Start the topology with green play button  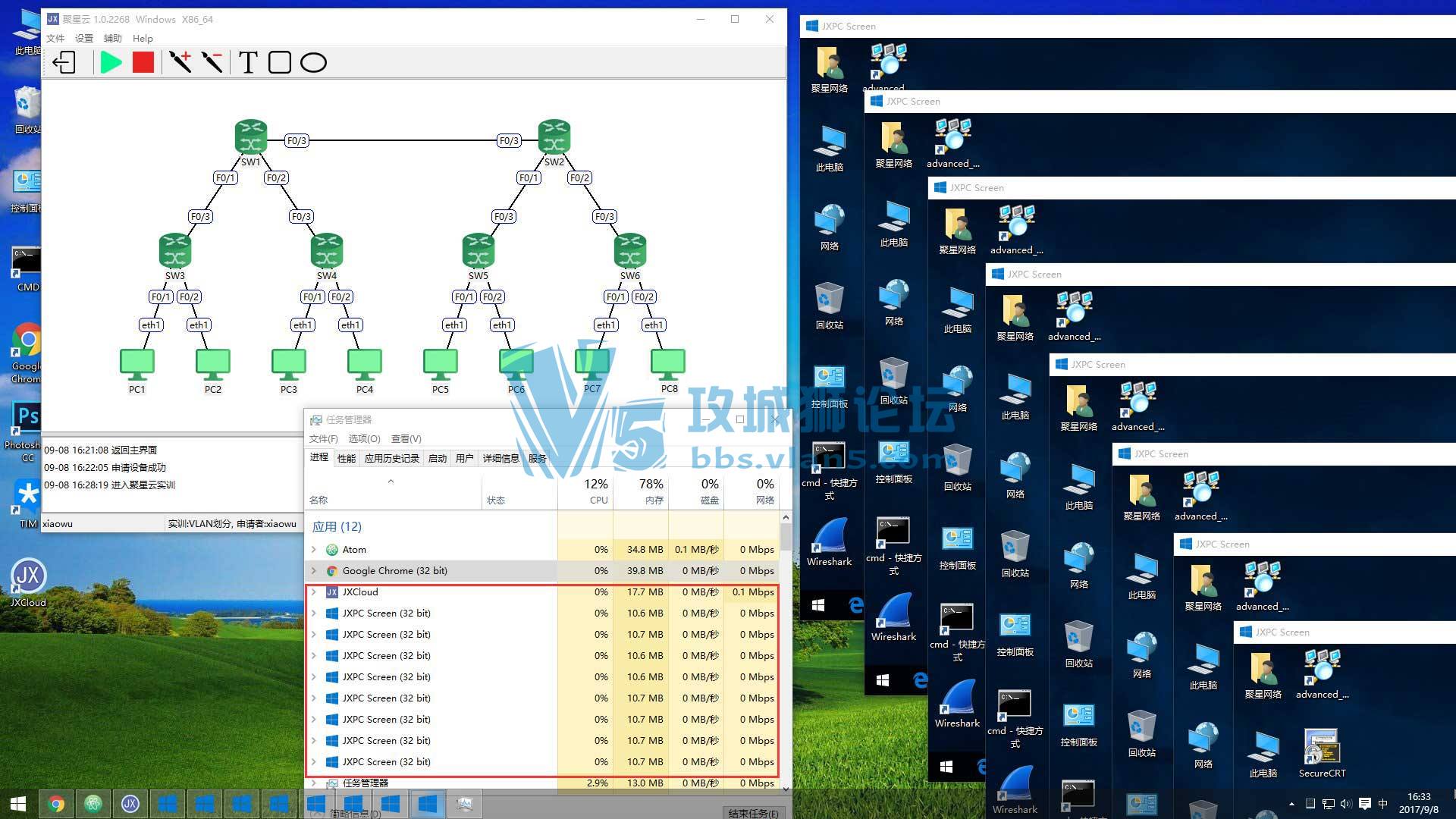click(111, 62)
